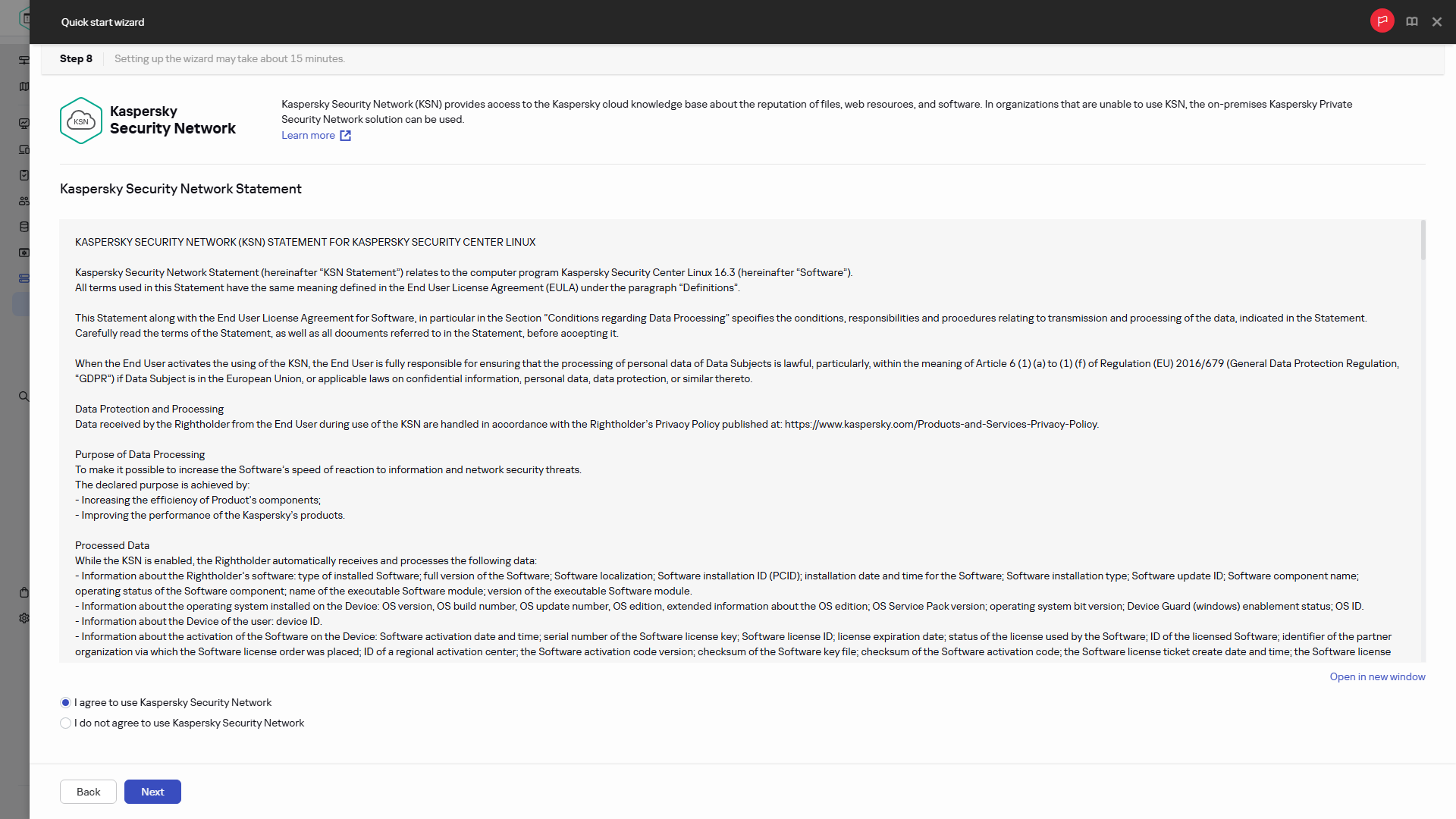Open statement via Open in new window

pyautogui.click(x=1377, y=676)
